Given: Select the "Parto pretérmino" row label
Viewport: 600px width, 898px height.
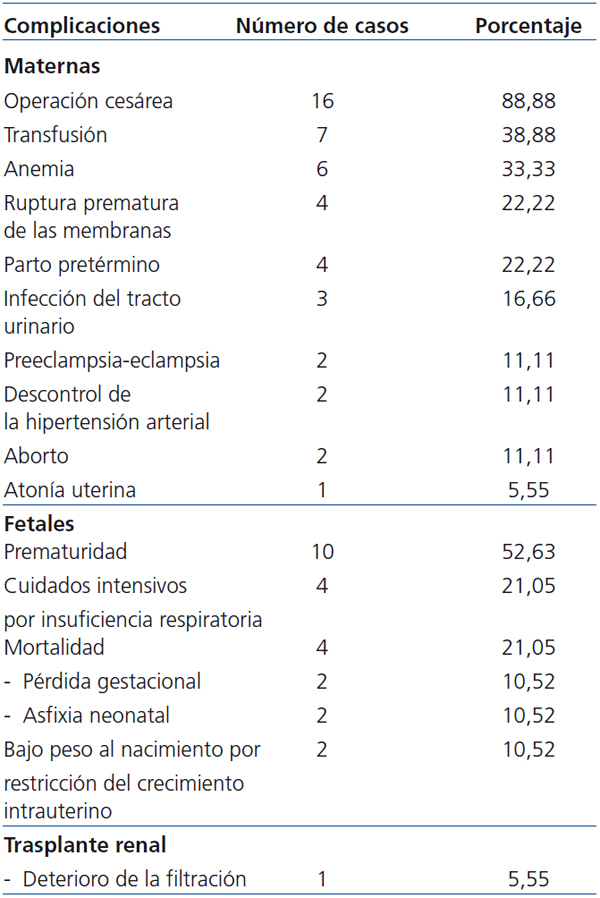Looking at the screenshot, I should click(x=82, y=265).
